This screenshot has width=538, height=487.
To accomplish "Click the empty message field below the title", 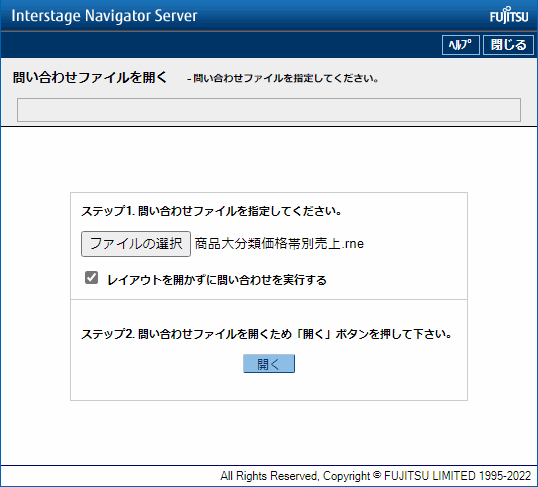I will (269, 110).
